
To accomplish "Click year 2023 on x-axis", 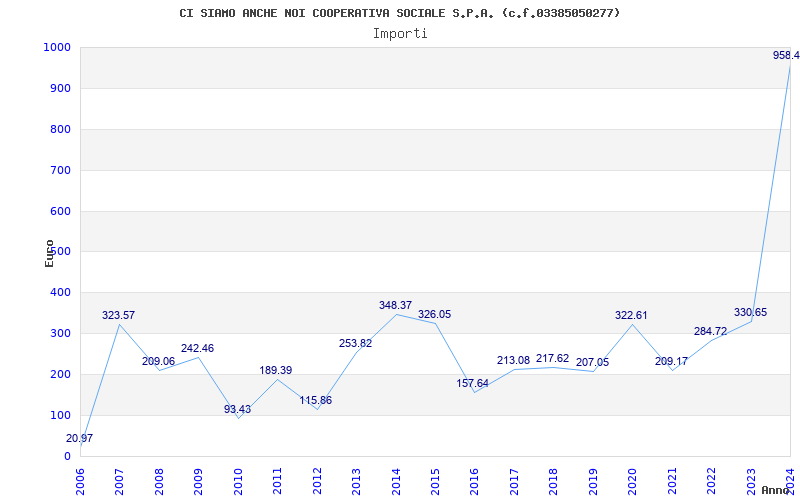I will (x=751, y=482).
